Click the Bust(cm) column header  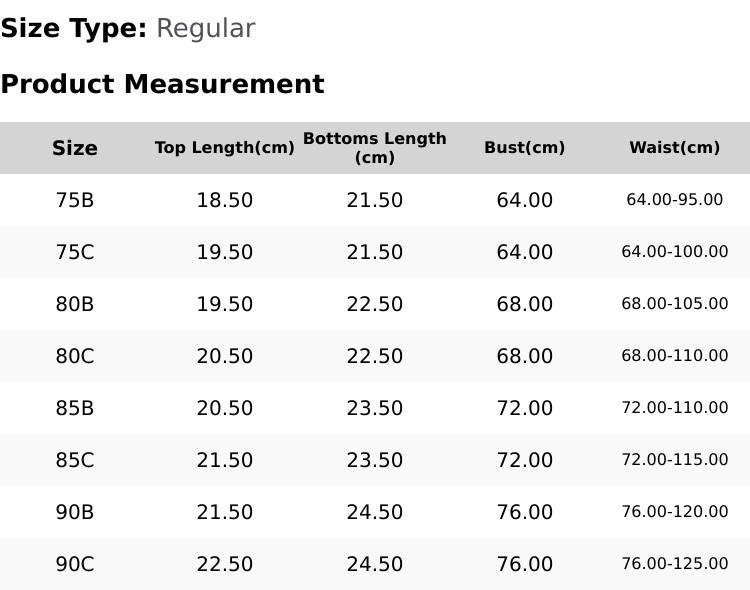click(x=525, y=147)
